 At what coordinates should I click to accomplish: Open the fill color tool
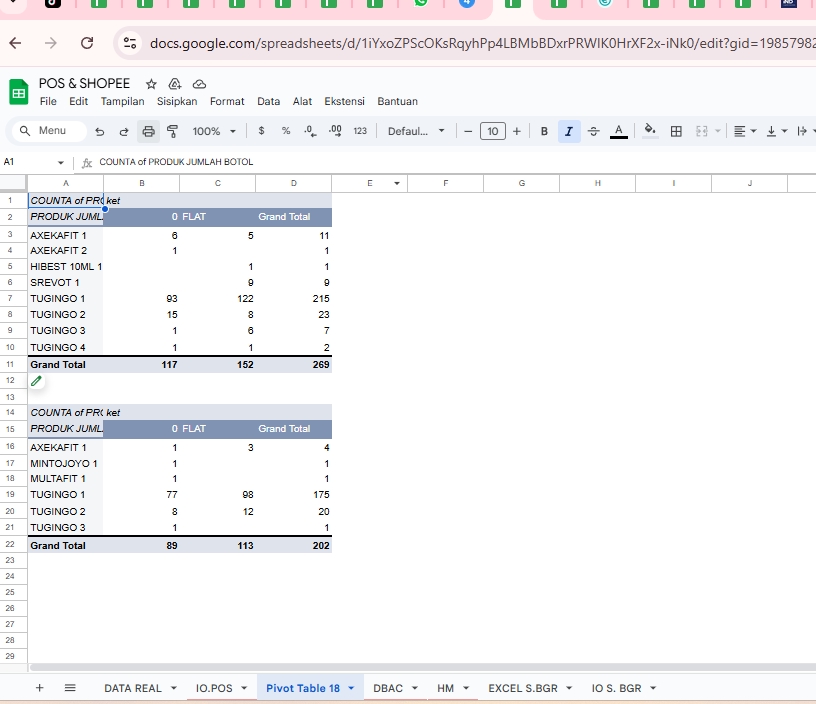(x=649, y=130)
